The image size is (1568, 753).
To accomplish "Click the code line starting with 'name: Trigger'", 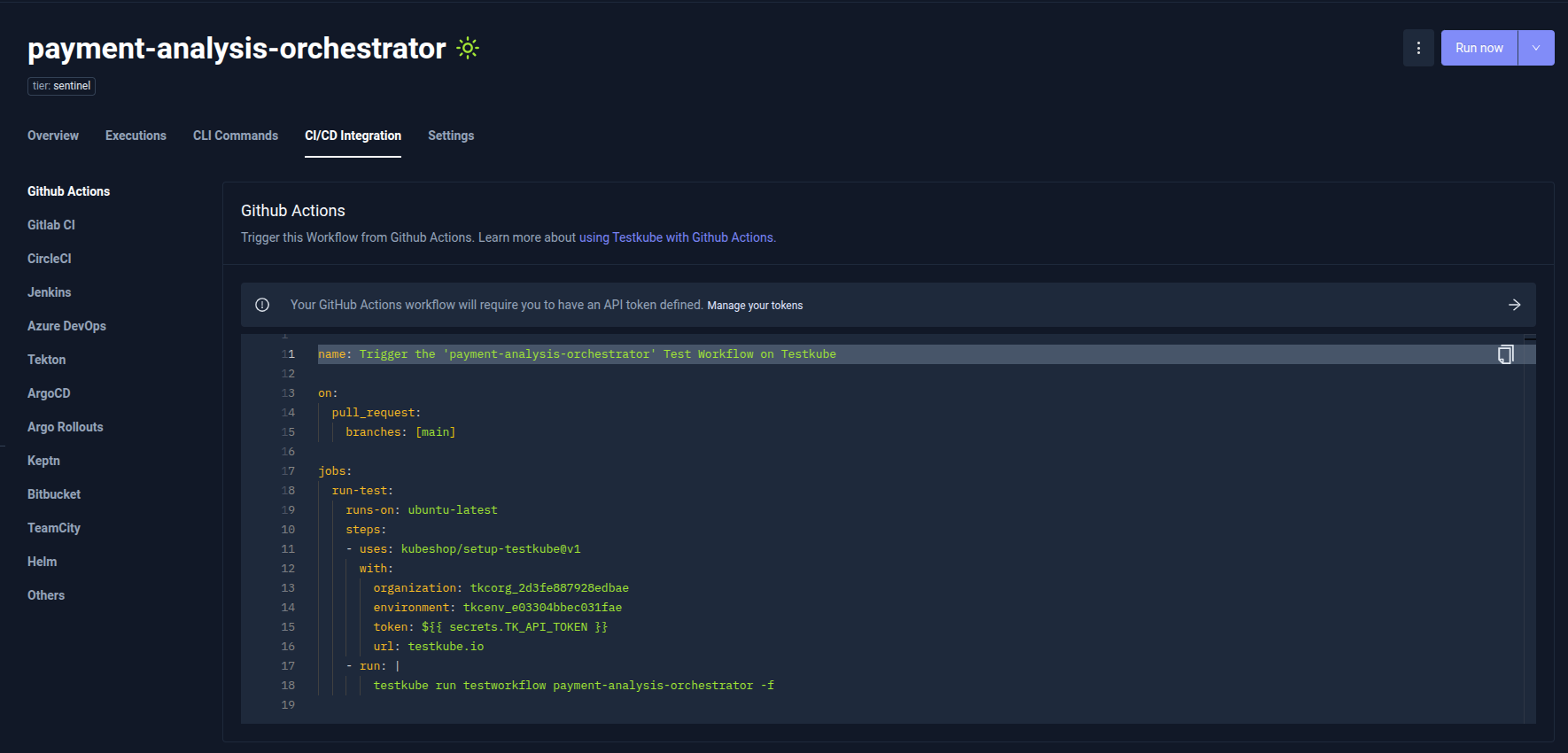I will click(x=577, y=354).
